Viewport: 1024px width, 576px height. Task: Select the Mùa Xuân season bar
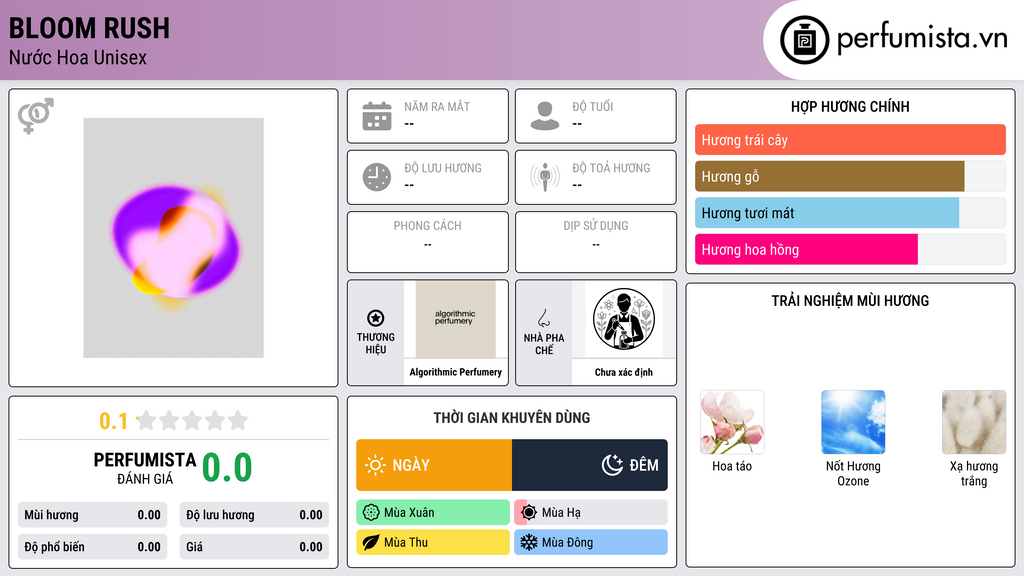(433, 513)
